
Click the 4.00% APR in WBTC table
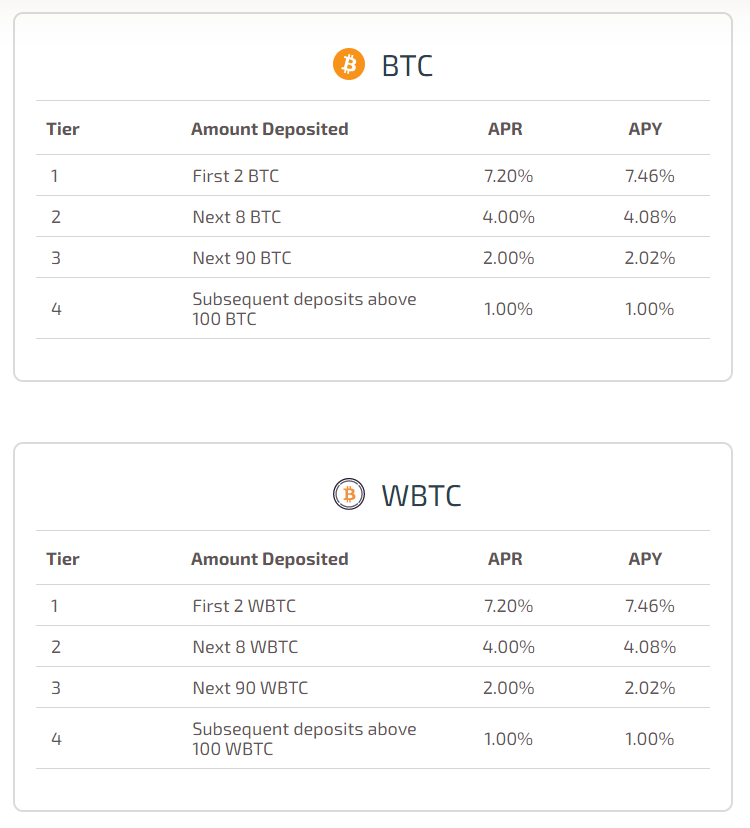508,647
